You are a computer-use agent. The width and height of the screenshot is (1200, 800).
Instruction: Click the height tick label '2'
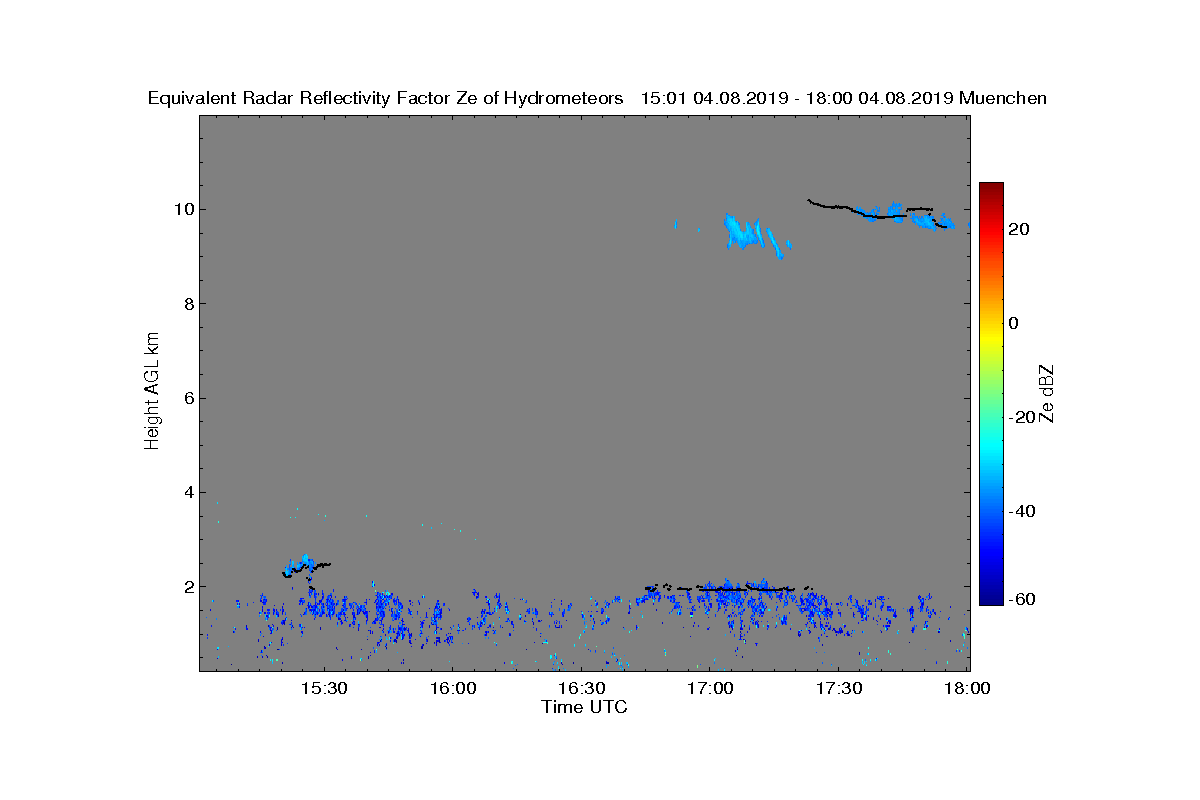(188, 587)
